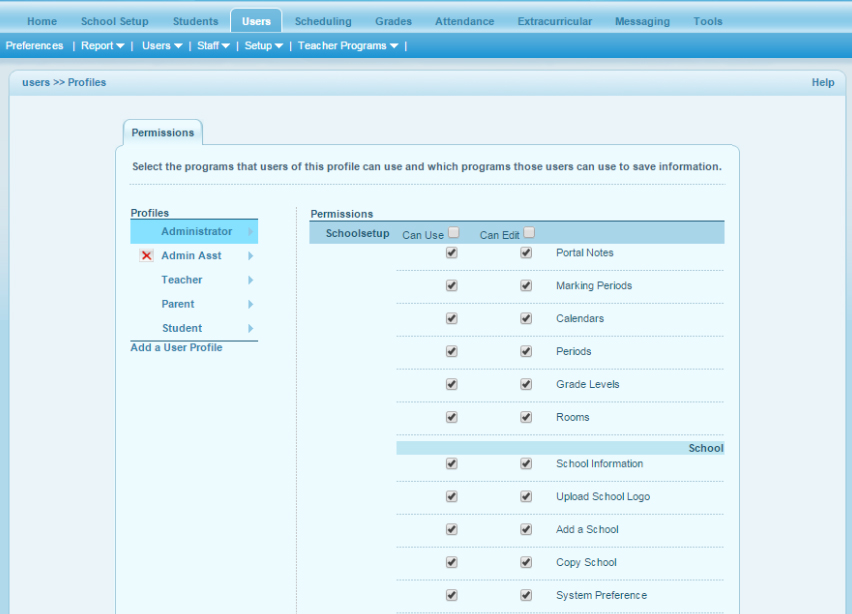852x614 pixels.
Task: Expand the Staff dropdown menu
Action: click(213, 46)
